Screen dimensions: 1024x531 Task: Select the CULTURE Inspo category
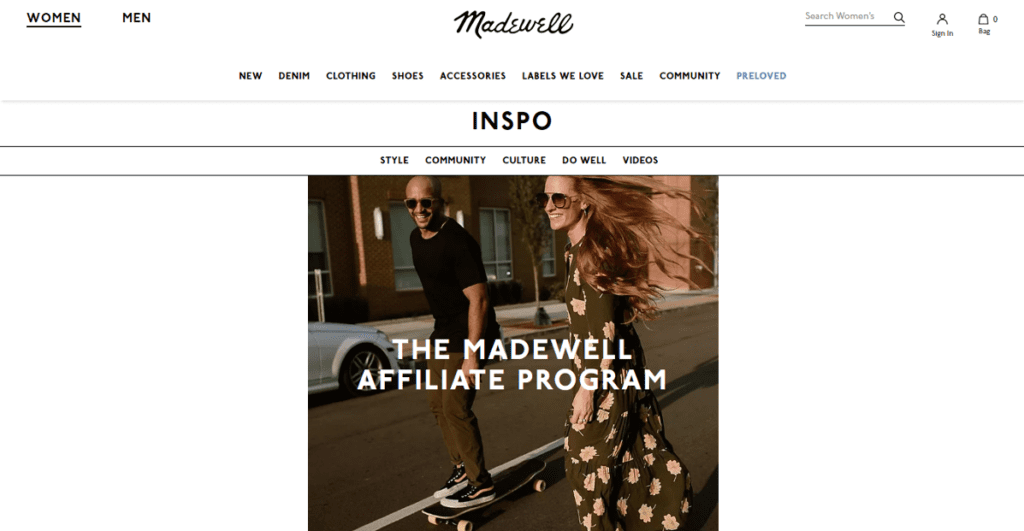pos(524,160)
